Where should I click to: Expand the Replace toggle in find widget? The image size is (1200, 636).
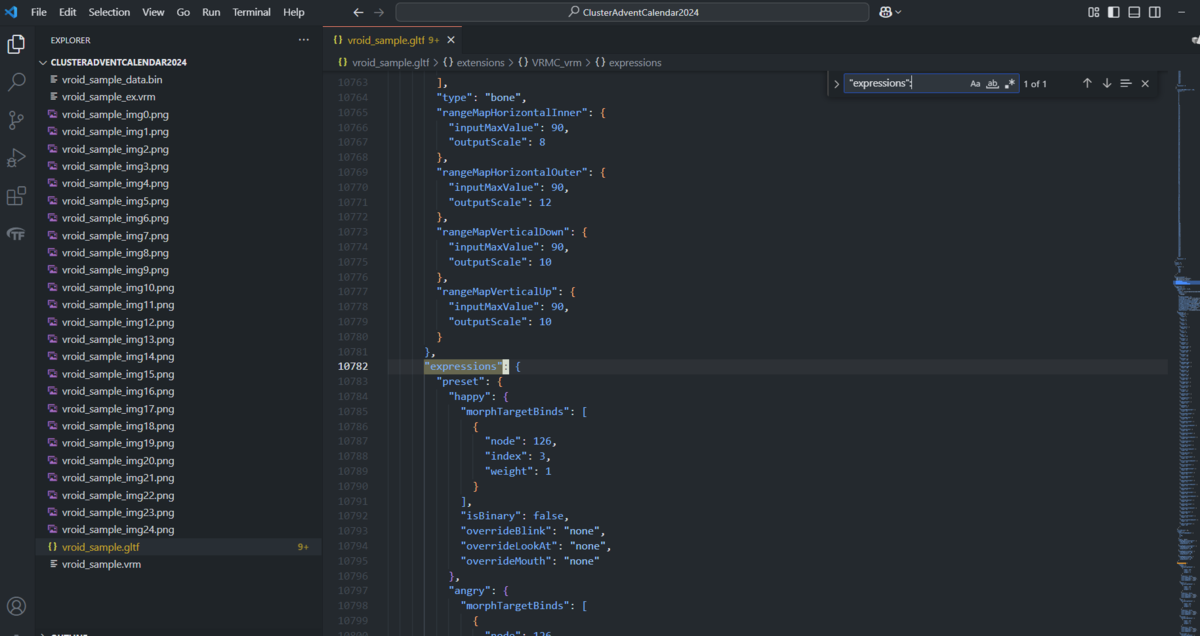click(836, 84)
